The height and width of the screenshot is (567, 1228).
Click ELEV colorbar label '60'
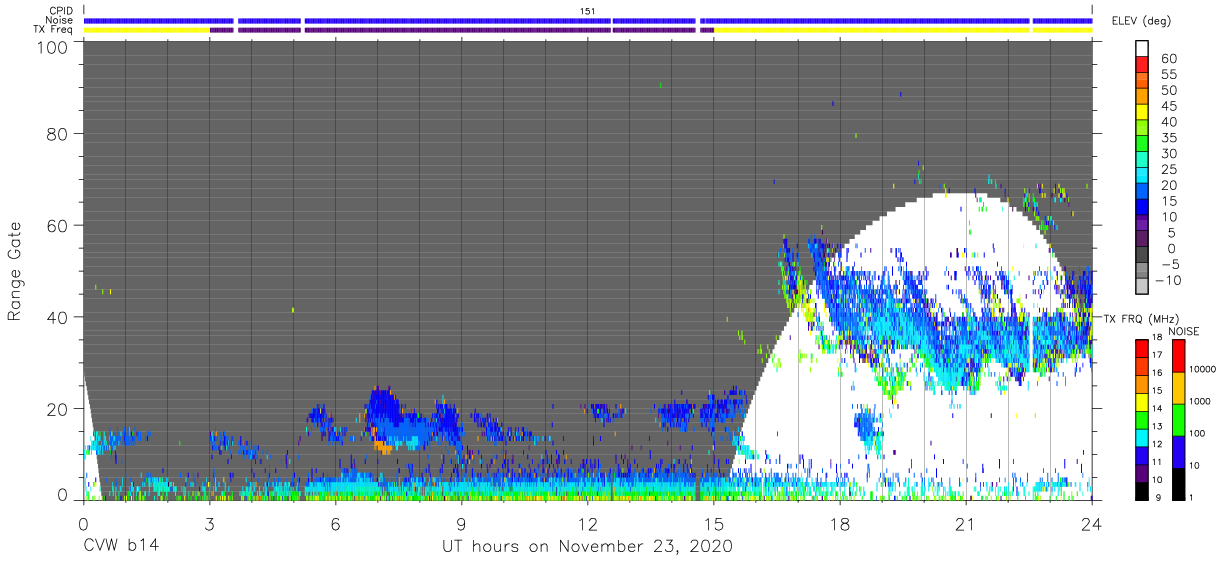point(1168,58)
